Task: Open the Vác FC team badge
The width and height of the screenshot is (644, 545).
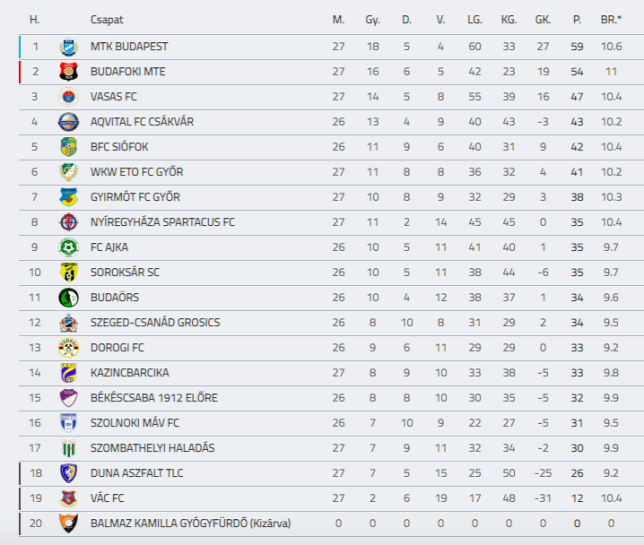Action: pyautogui.click(x=69, y=498)
